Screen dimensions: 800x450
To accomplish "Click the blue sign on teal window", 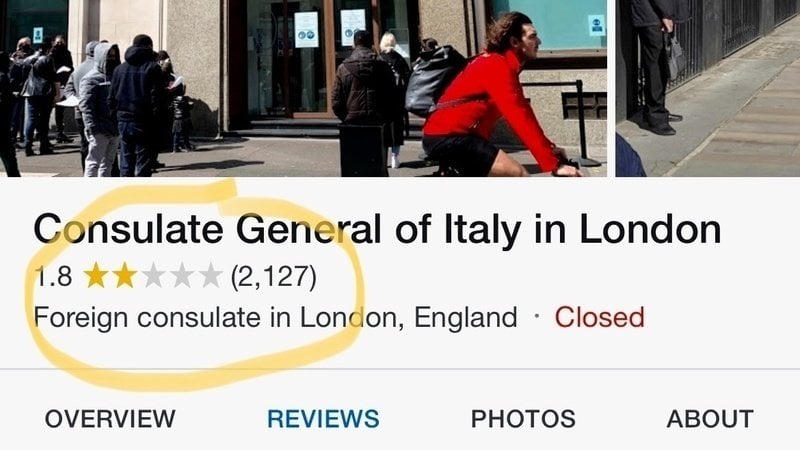I will 596,25.
